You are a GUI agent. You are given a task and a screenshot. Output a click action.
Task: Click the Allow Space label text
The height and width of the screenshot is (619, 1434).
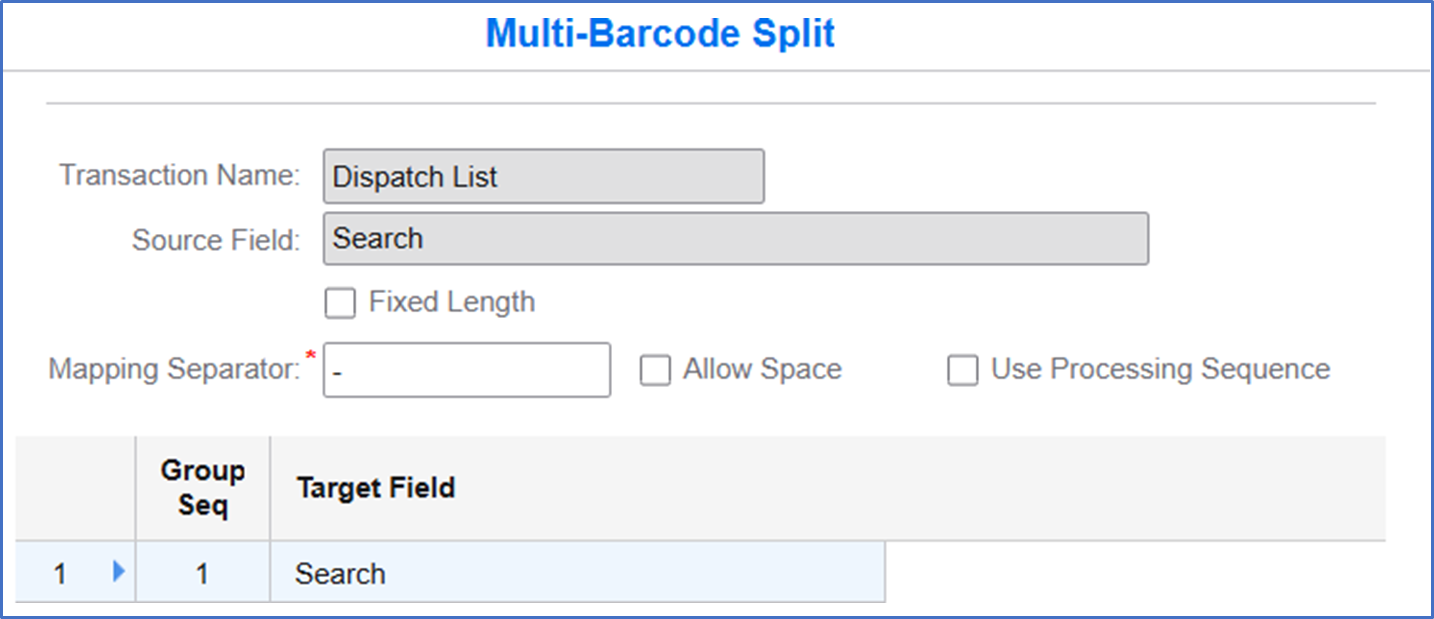760,369
